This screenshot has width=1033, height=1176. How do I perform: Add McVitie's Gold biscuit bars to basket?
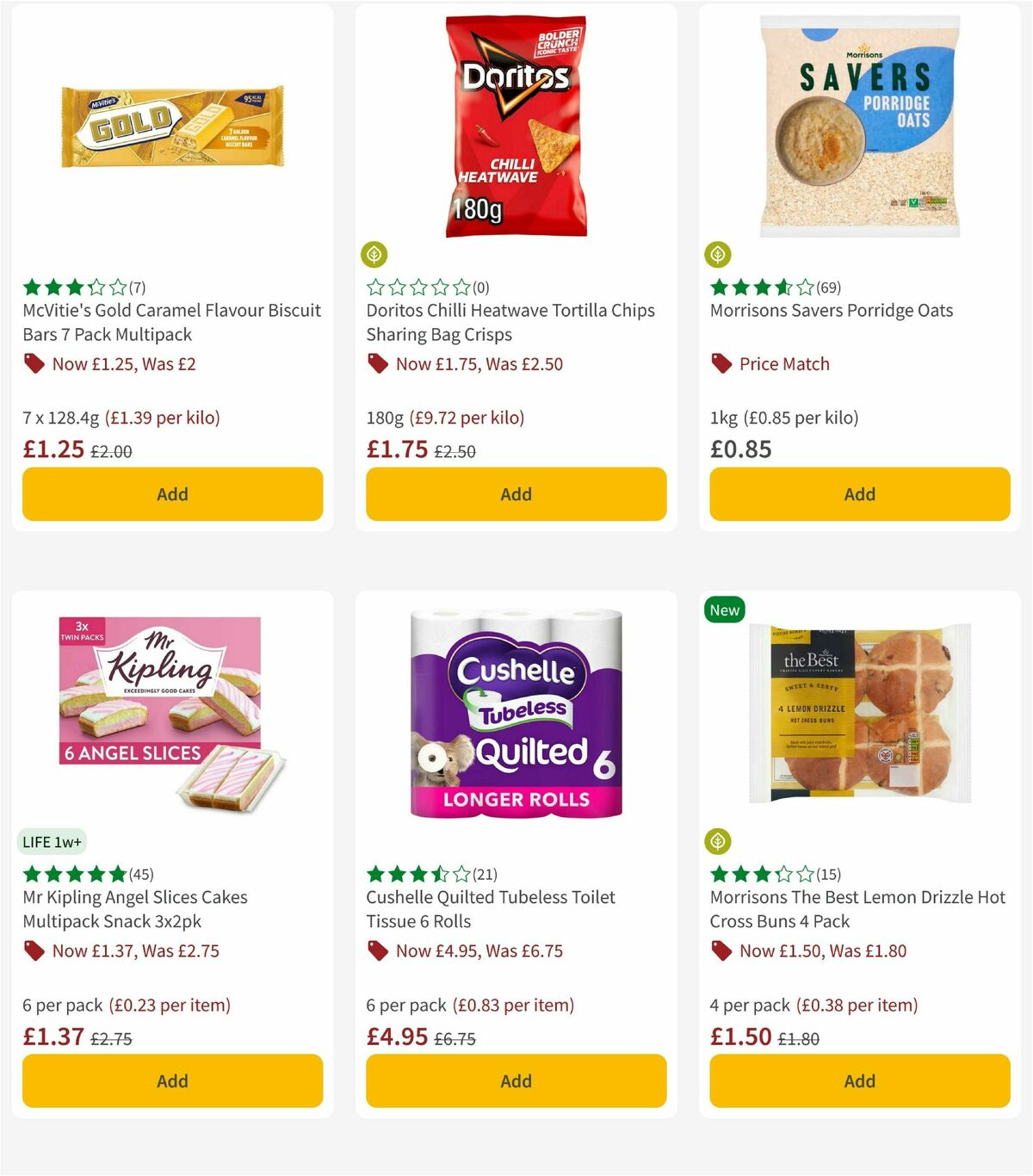point(172,494)
